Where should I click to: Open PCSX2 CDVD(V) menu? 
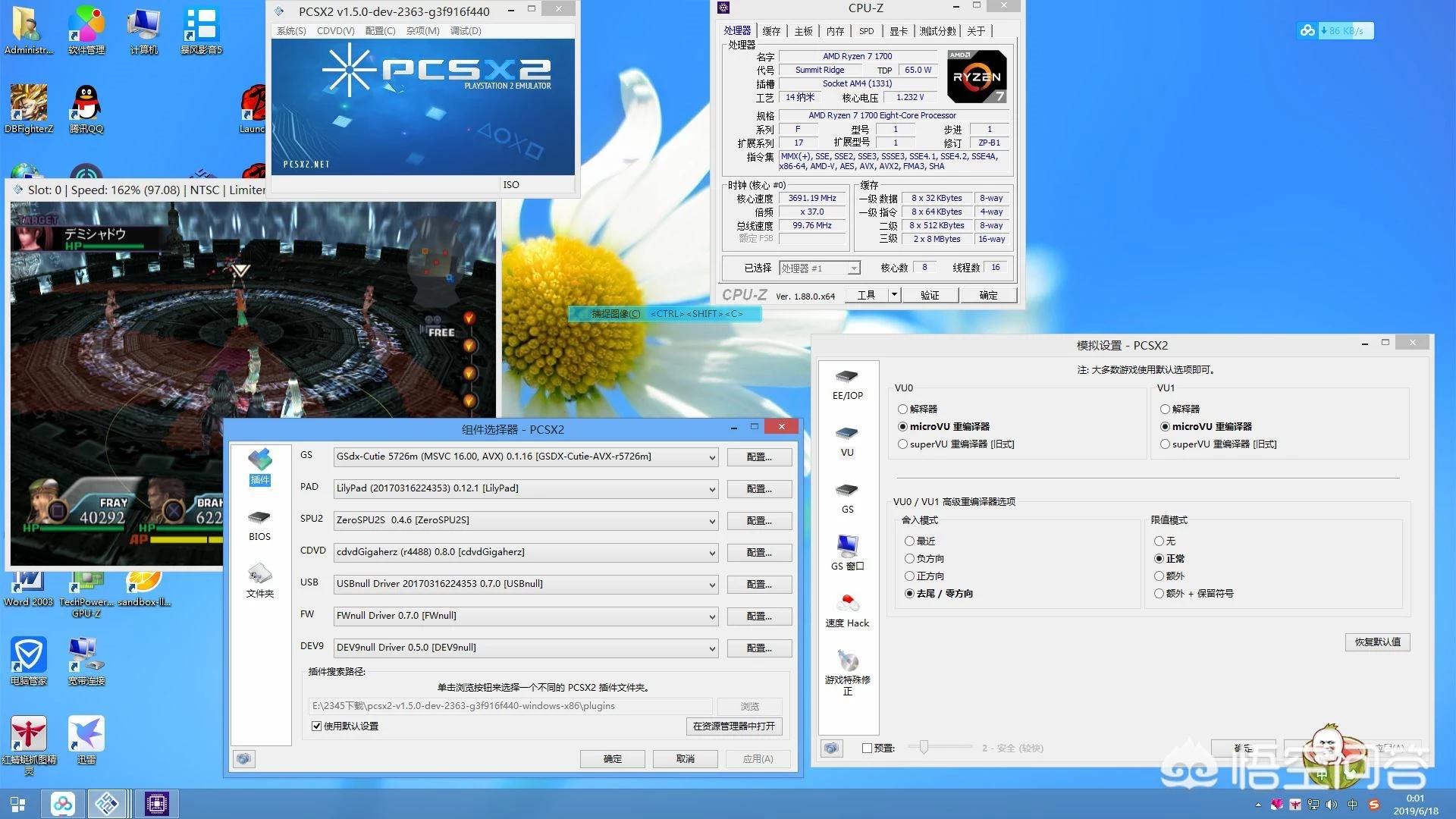335,31
